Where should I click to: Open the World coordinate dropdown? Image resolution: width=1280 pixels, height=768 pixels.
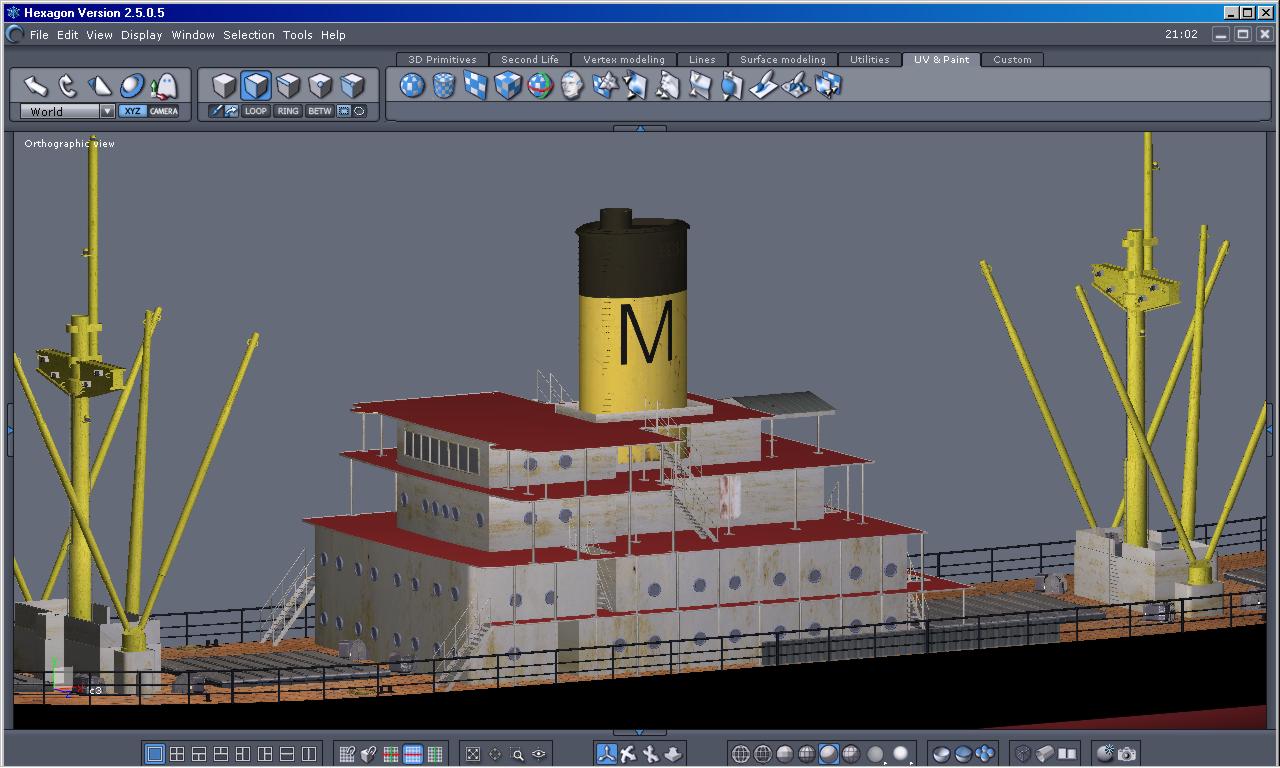[107, 111]
